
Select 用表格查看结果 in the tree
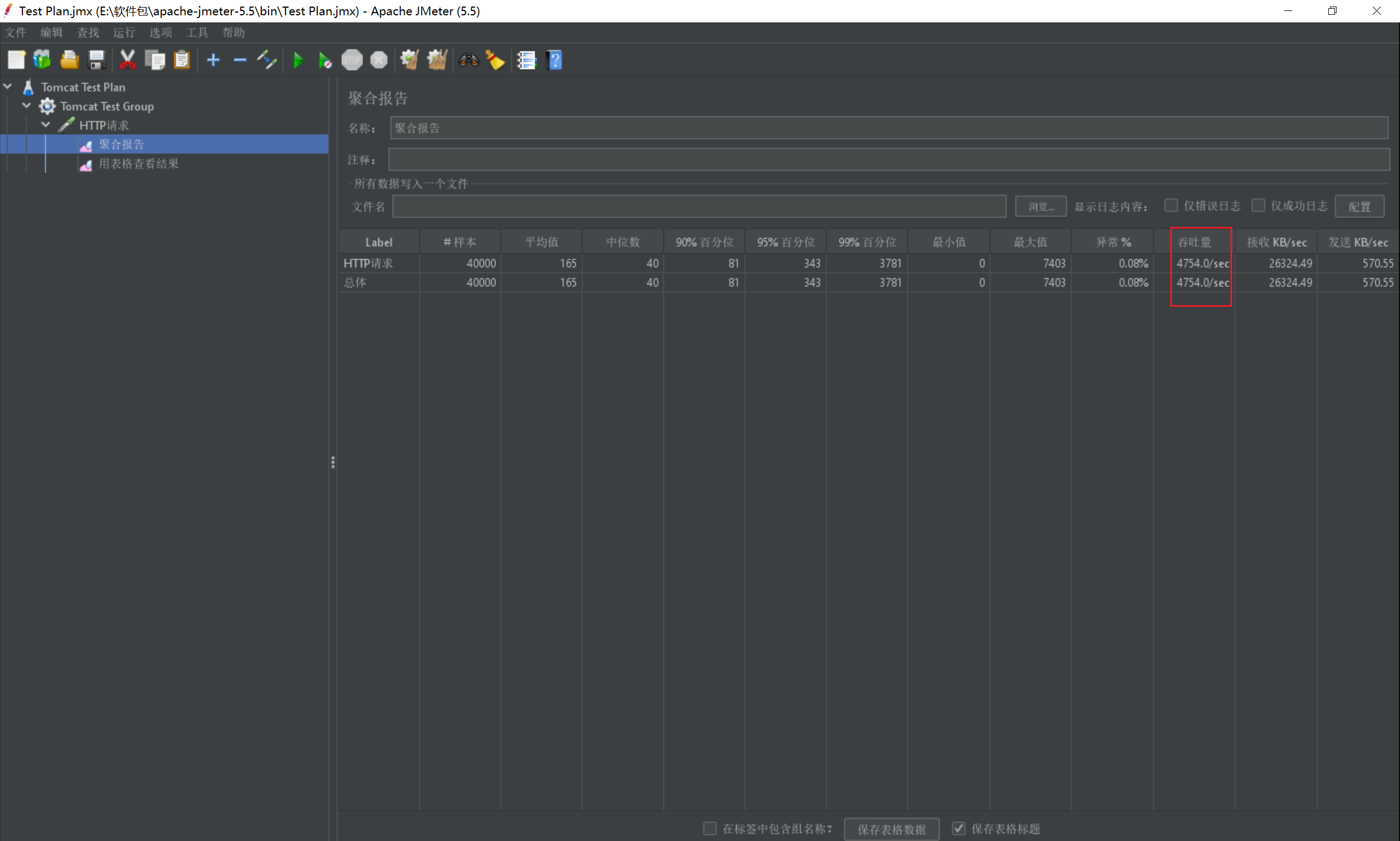pyautogui.click(x=139, y=164)
